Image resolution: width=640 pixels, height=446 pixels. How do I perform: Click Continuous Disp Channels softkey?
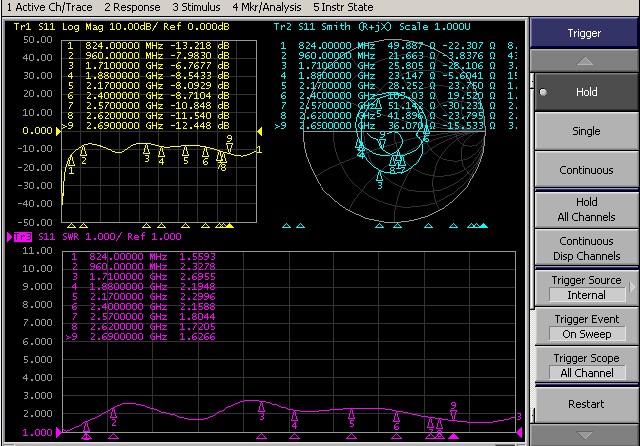pyautogui.click(x=586, y=248)
